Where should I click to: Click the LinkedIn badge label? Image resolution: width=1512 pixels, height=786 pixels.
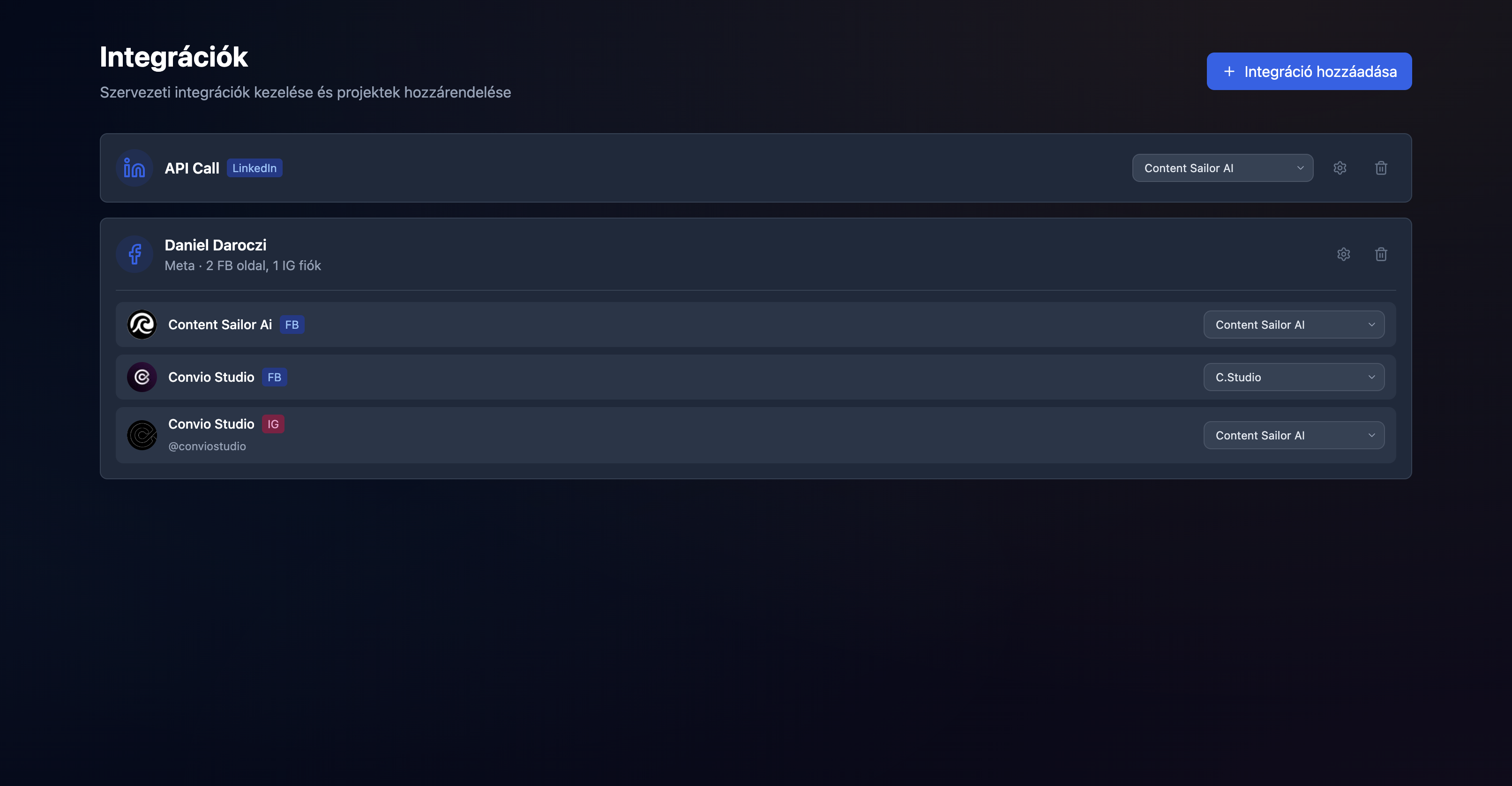pyautogui.click(x=254, y=168)
